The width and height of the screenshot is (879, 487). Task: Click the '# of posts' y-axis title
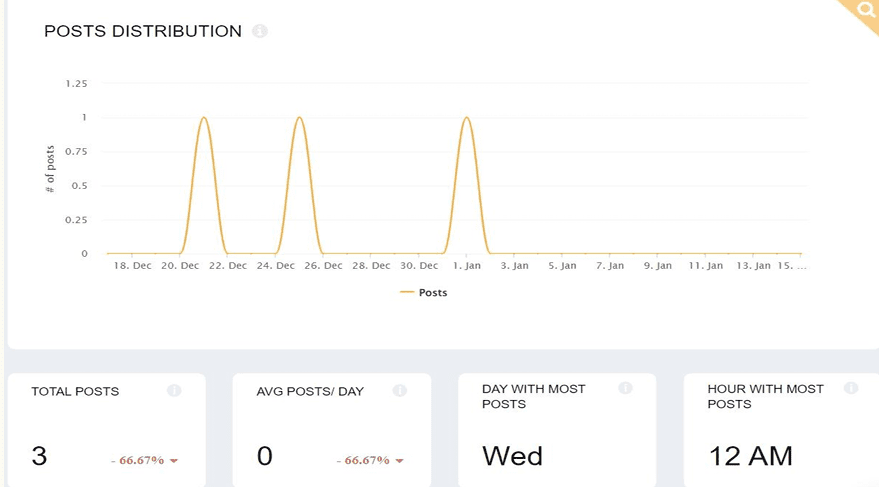[x=50, y=169]
